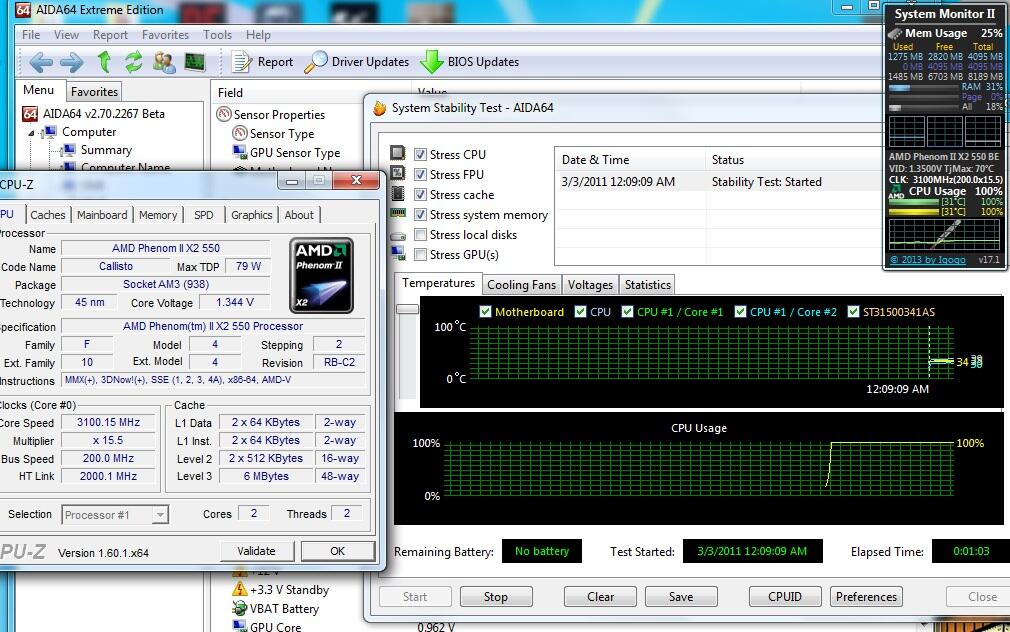Select Summary item in the tree
Viewport: 1010px width, 632px height.
[x=106, y=150]
